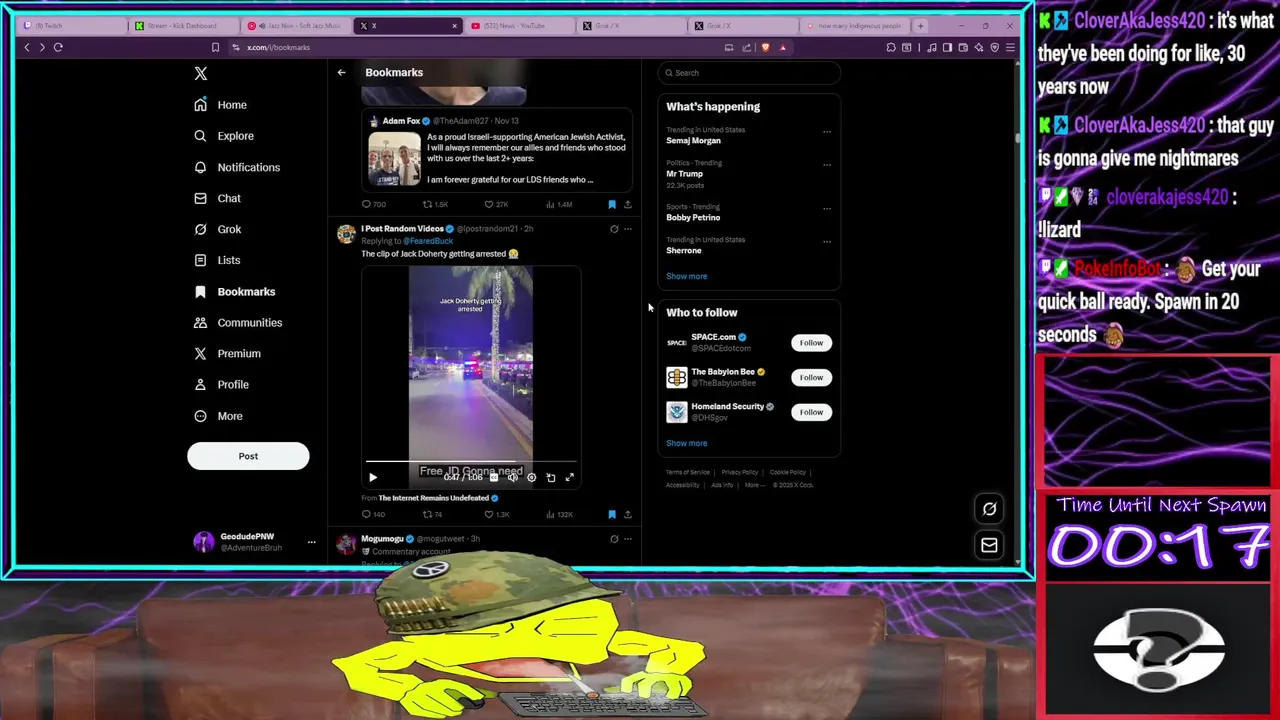Screen dimensions: 1280x720
Task: Expand the More menu in sidebar
Action: tap(218, 416)
